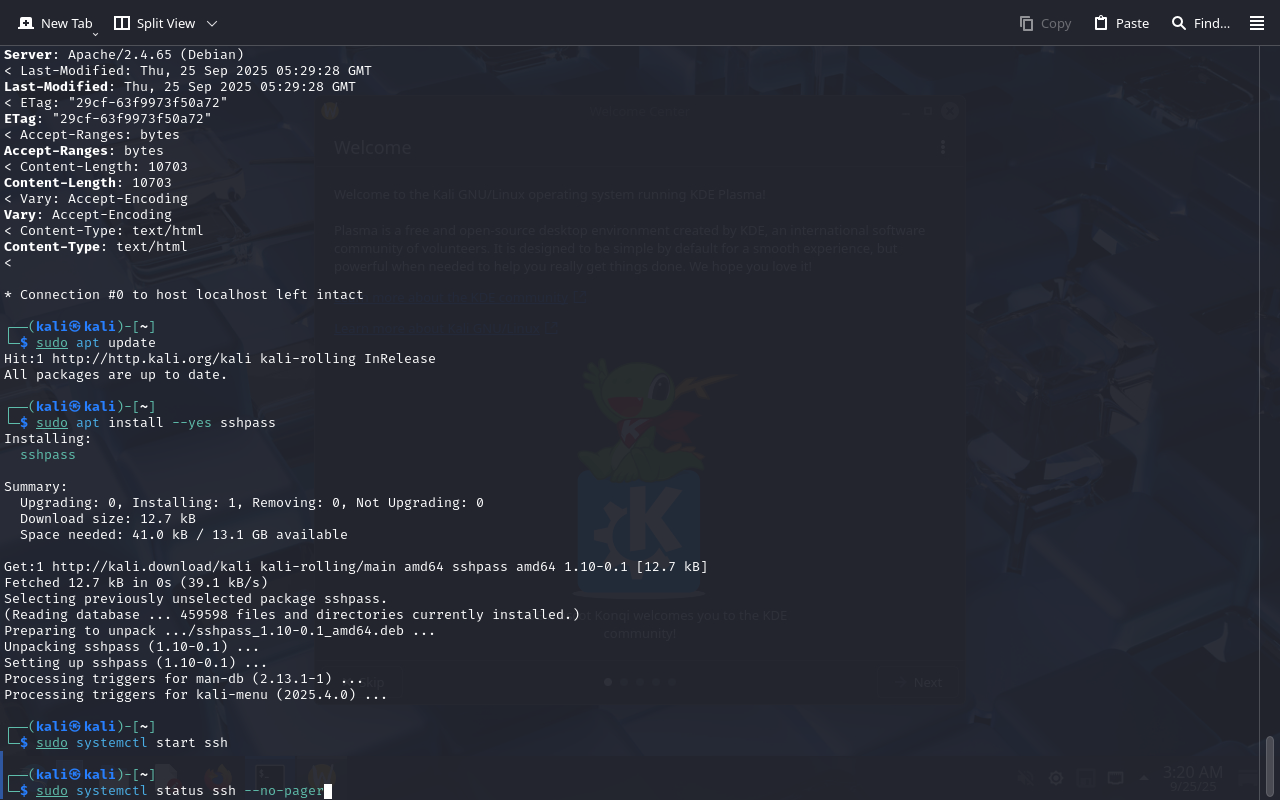The height and width of the screenshot is (800, 1280).
Task: Click the 'Server: Apache/2.4.65' header line
Action: (x=124, y=55)
